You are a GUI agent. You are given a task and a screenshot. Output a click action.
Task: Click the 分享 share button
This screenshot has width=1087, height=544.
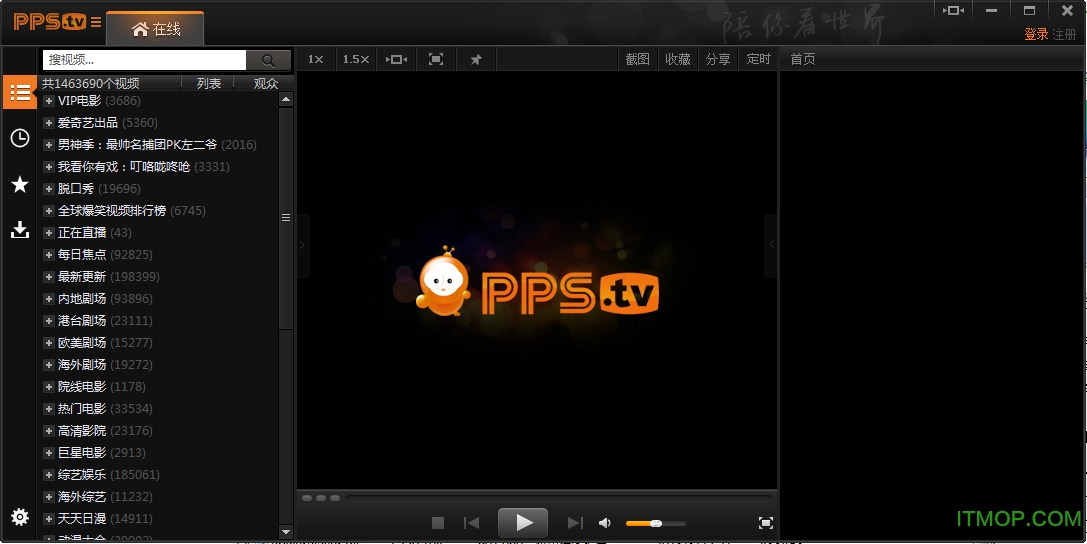coord(718,60)
